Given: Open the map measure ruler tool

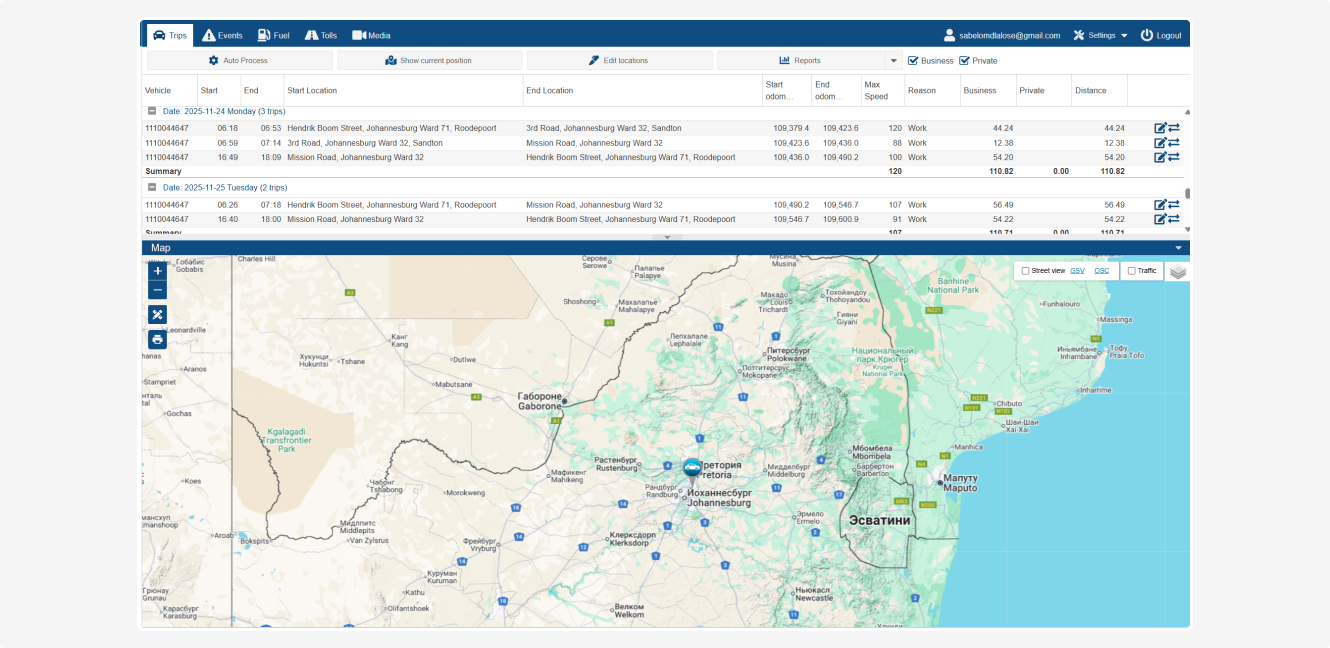Looking at the screenshot, I should point(158,314).
